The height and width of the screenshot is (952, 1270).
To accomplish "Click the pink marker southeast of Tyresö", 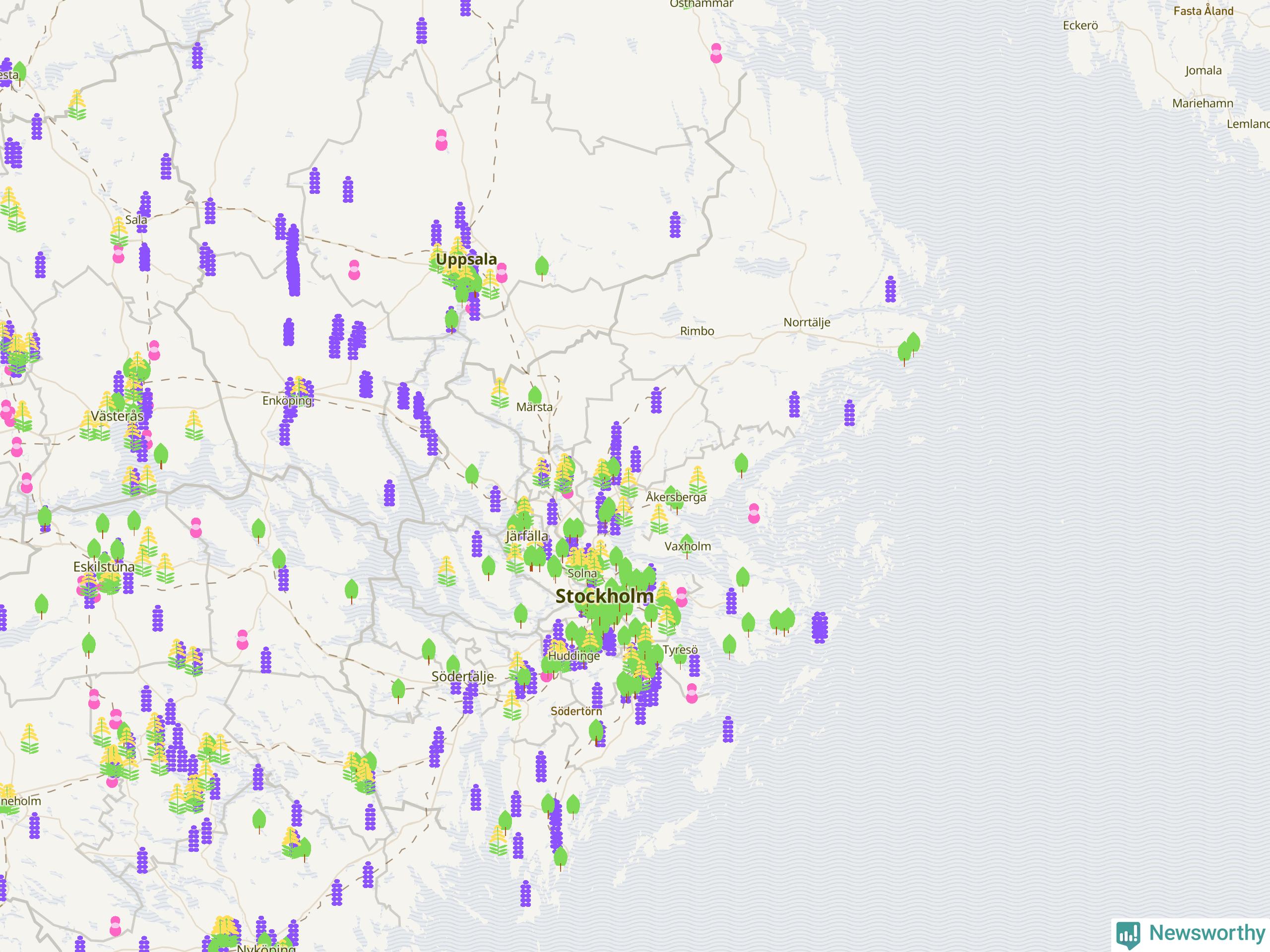I will (x=692, y=693).
